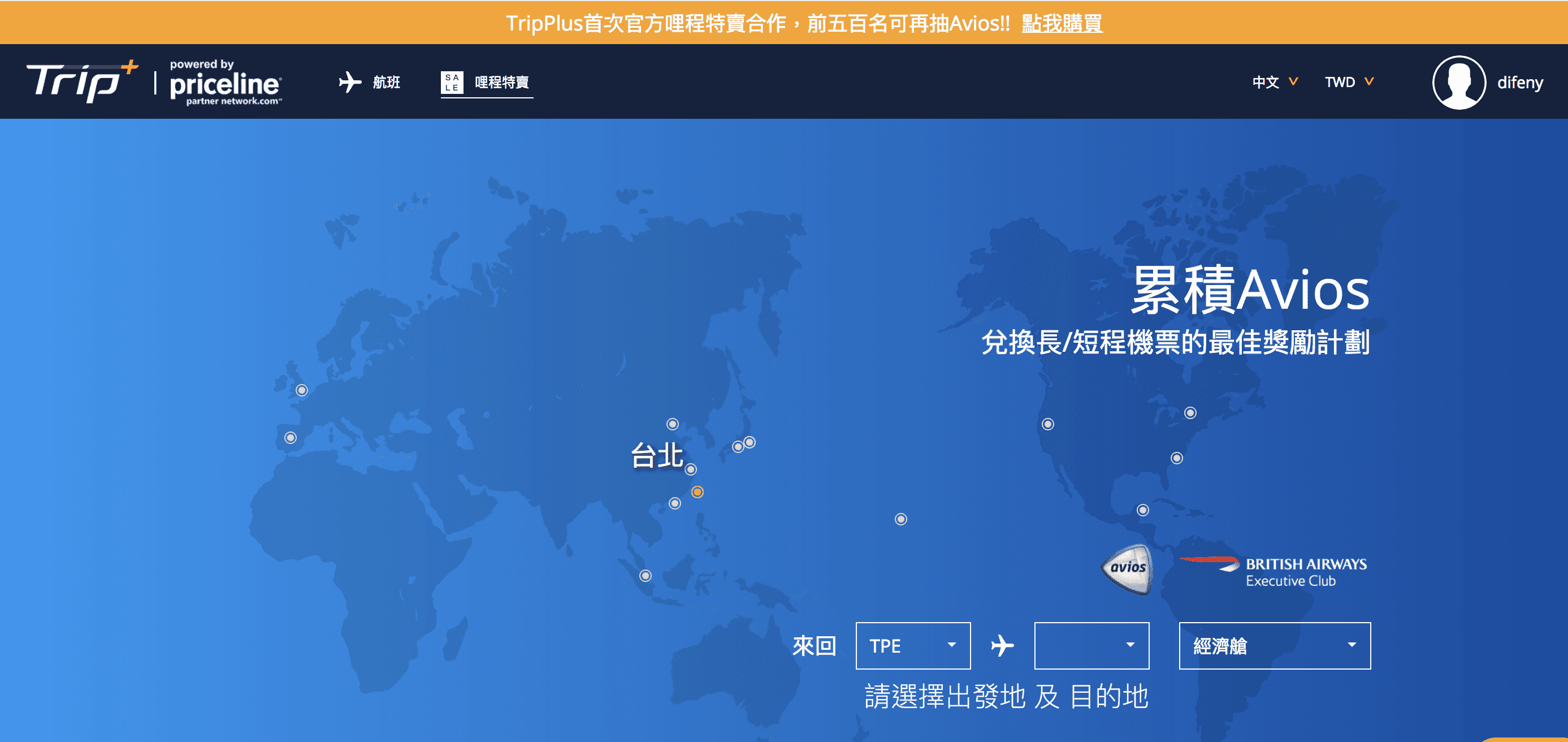
Task: Select the Spain map marker
Action: (291, 437)
